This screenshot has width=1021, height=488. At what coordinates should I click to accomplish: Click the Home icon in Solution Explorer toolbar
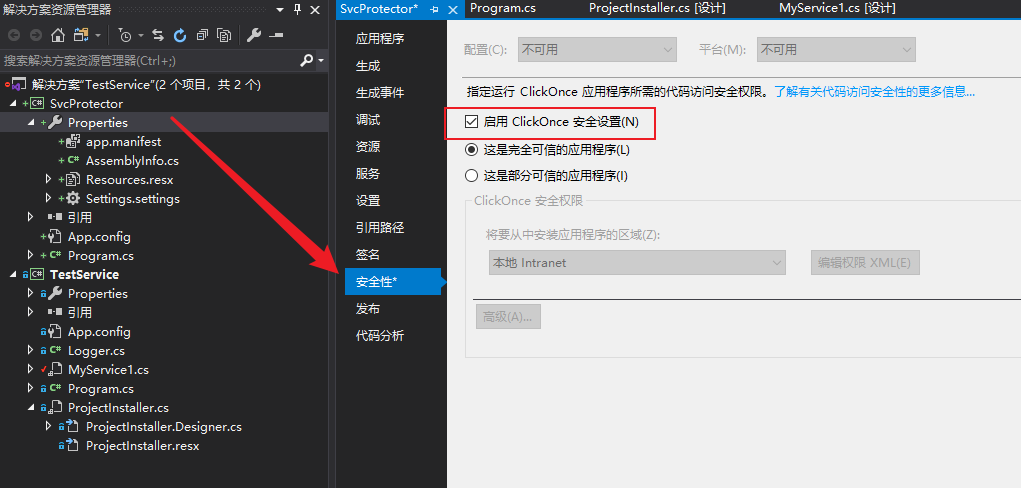[x=57, y=35]
